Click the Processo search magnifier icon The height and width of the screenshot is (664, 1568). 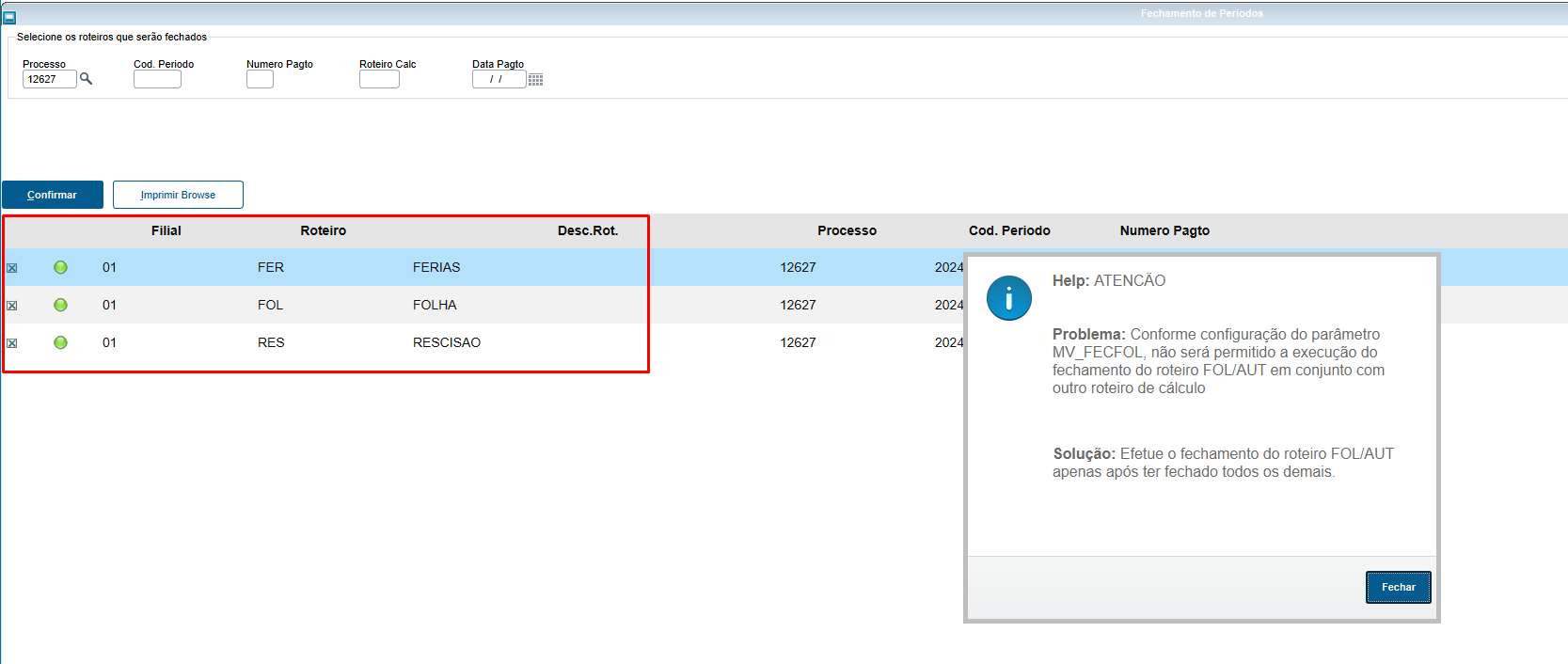pyautogui.click(x=86, y=79)
